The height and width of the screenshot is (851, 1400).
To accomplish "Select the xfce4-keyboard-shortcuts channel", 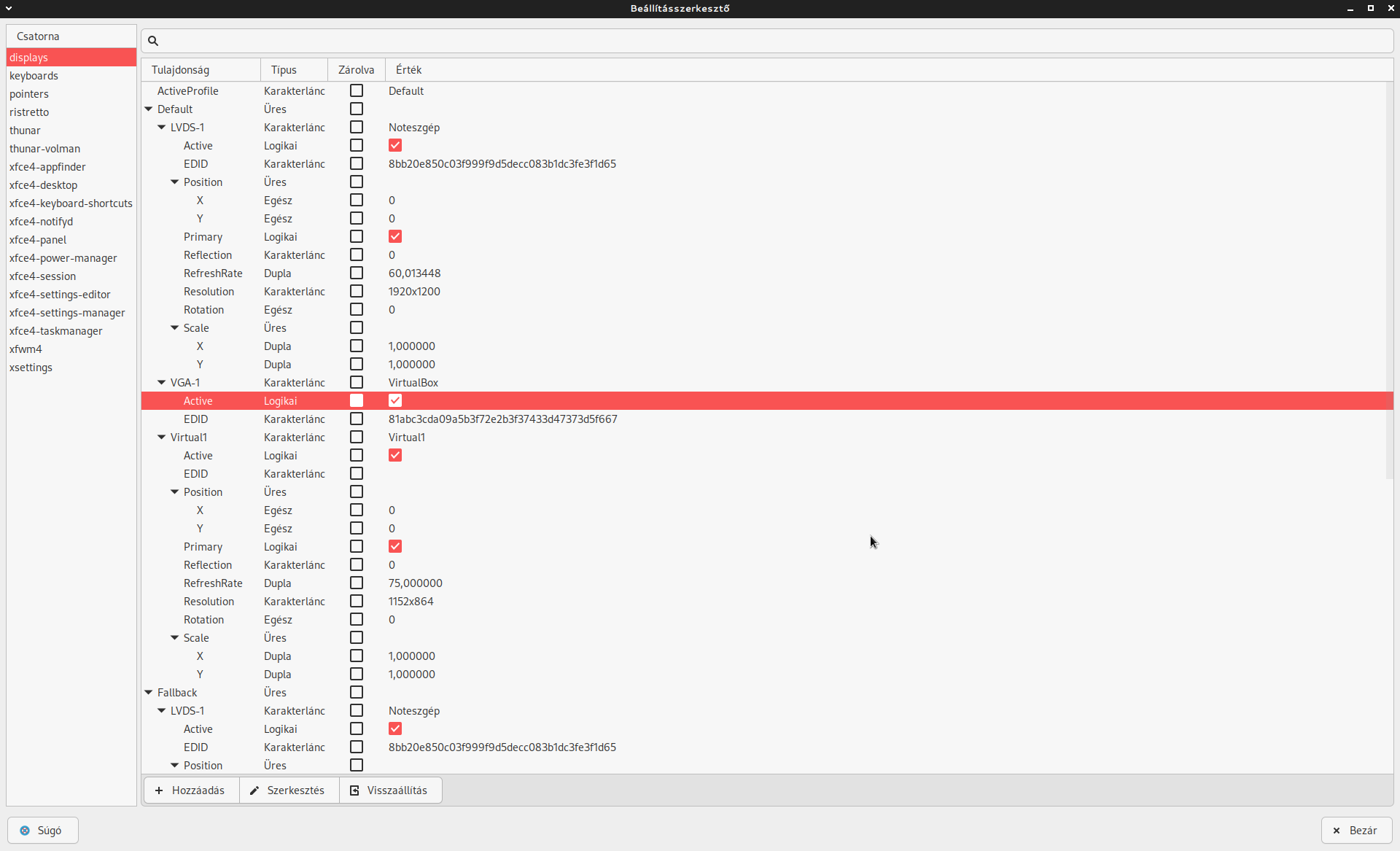I will click(71, 203).
